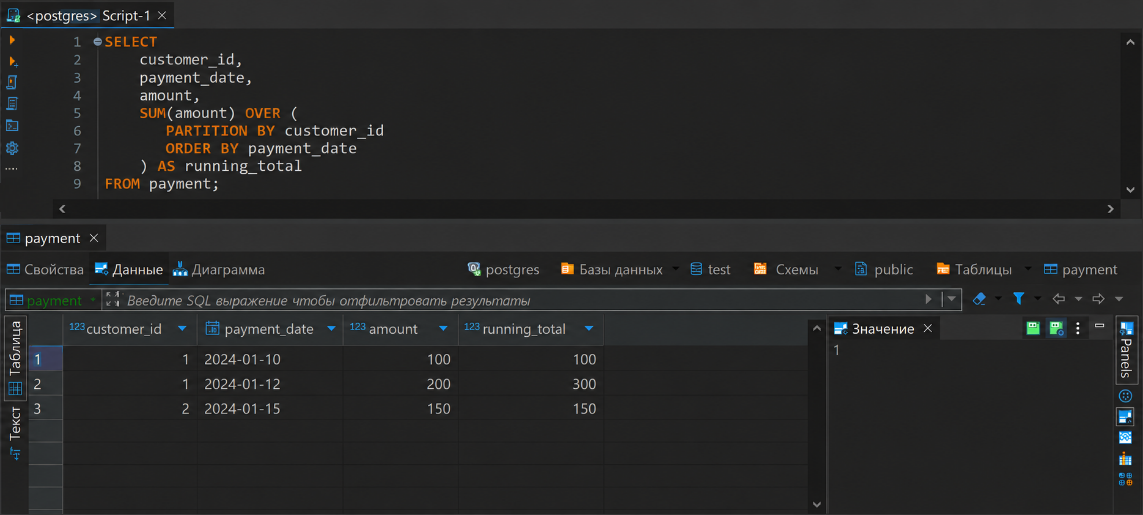Click the execute SQL script icon
This screenshot has width=1143, height=515.
point(12,82)
